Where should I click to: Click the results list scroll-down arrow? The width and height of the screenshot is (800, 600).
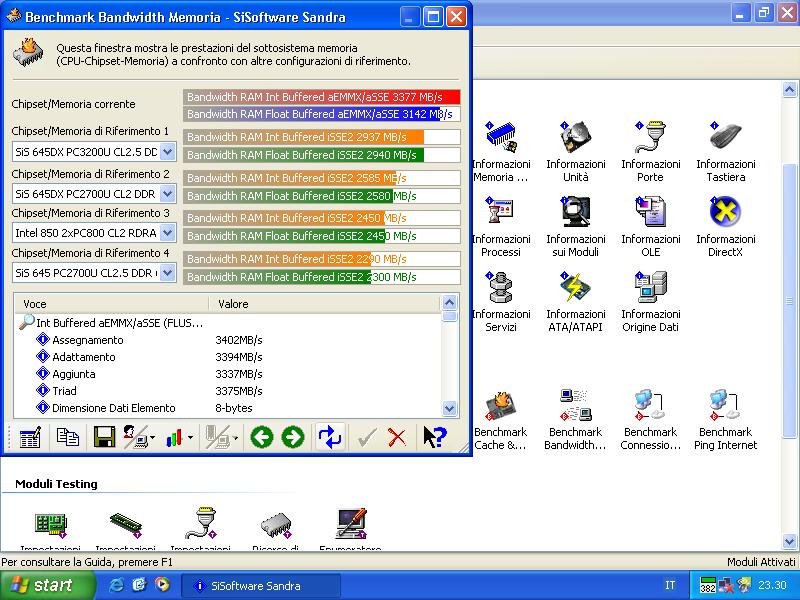click(x=449, y=409)
